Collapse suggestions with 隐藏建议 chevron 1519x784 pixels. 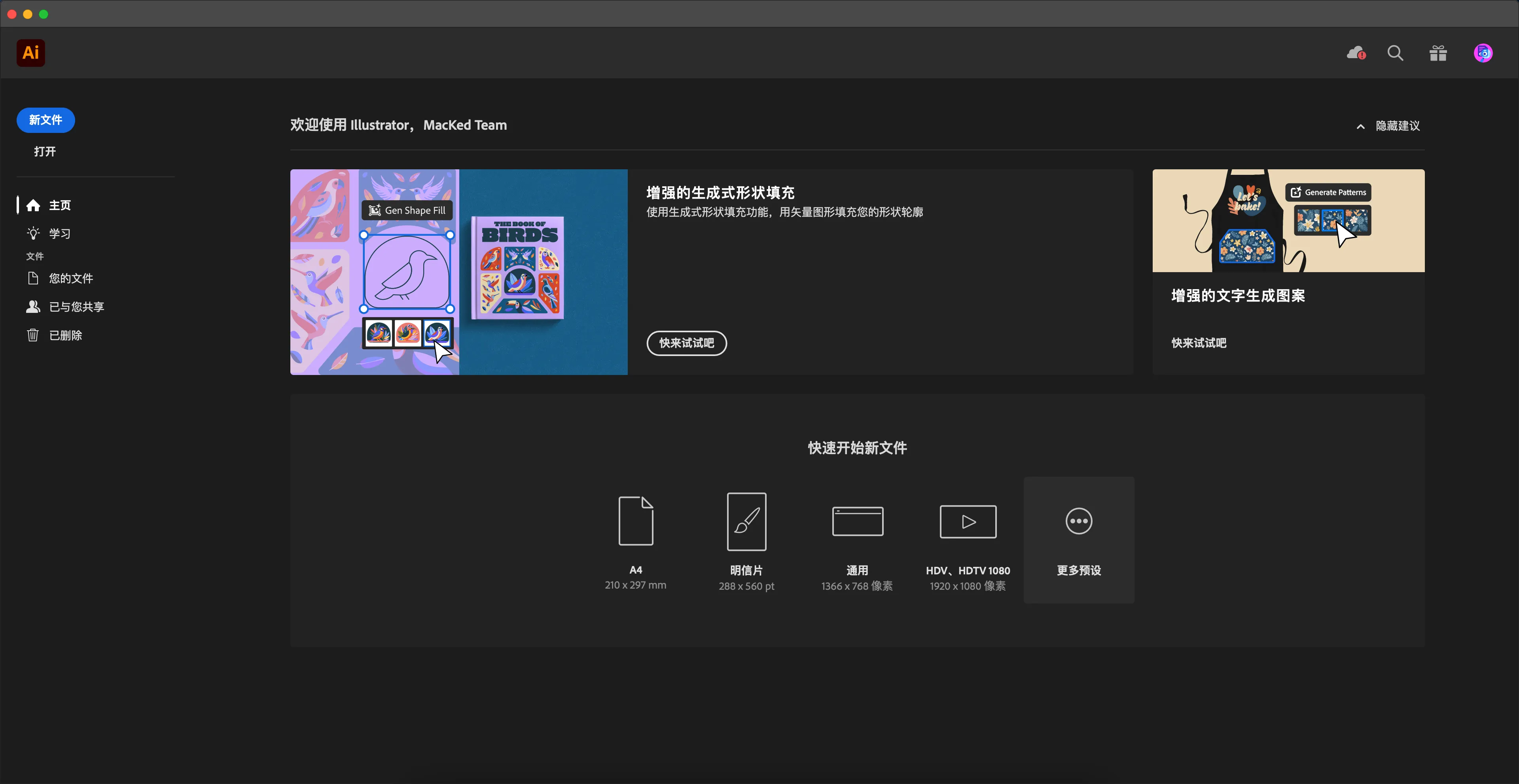click(1360, 126)
